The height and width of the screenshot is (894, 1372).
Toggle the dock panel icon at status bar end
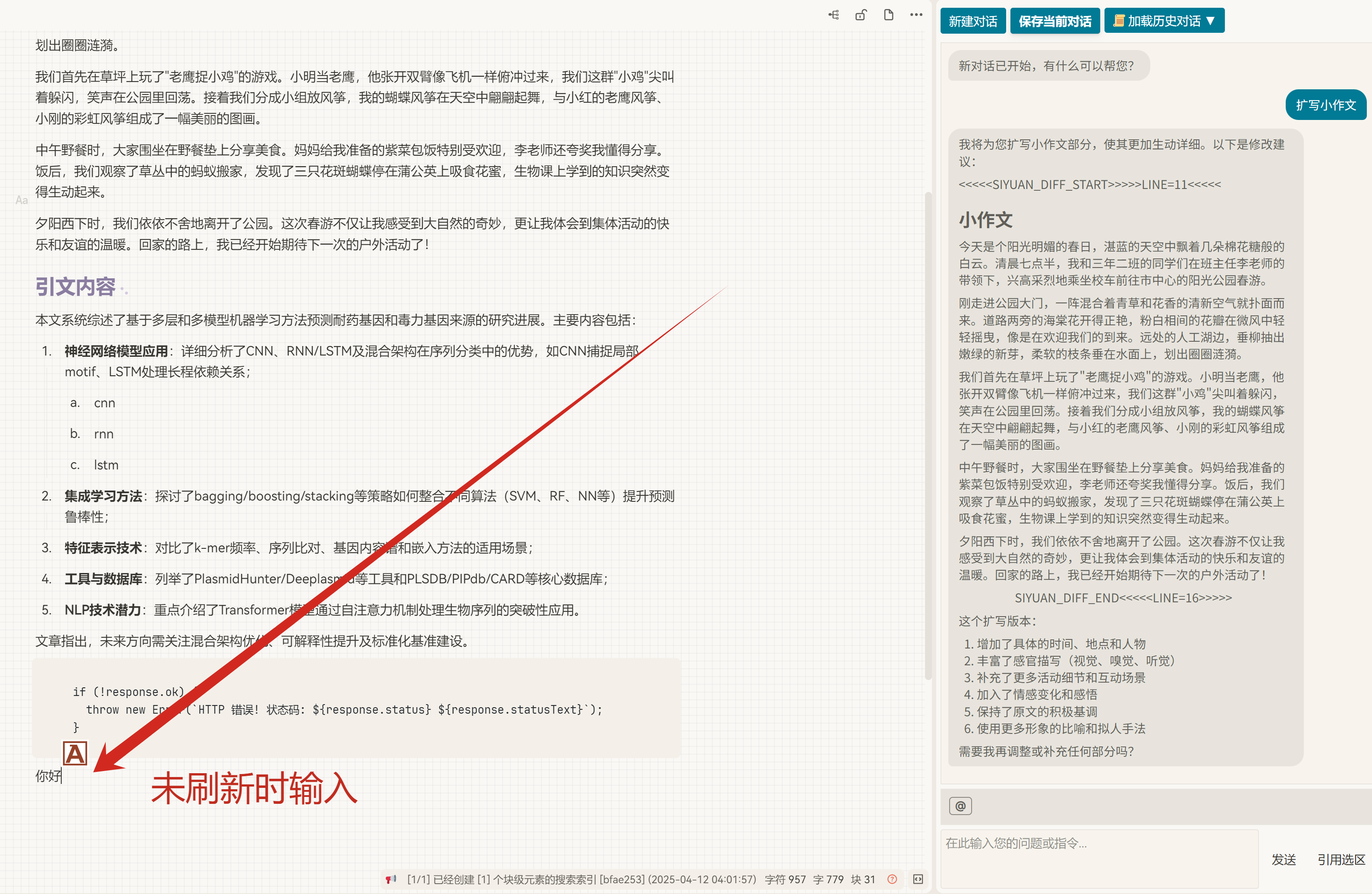[x=918, y=879]
